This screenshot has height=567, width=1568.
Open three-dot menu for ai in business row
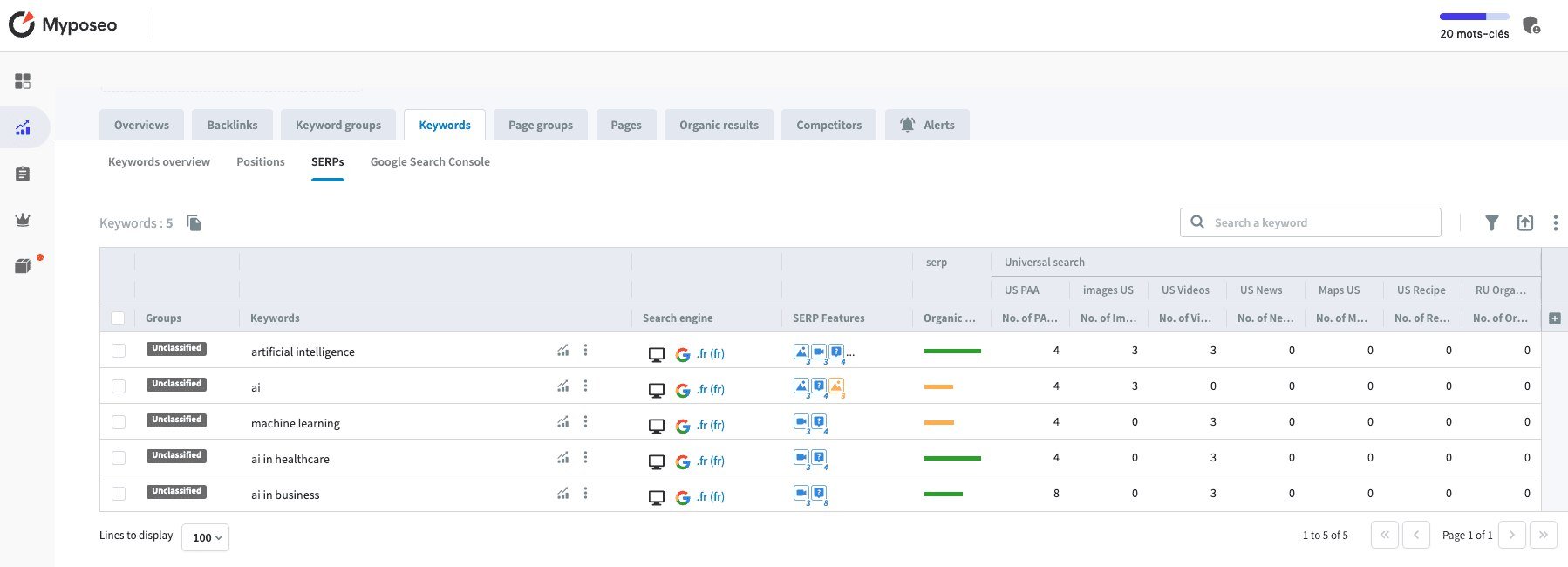tap(585, 493)
